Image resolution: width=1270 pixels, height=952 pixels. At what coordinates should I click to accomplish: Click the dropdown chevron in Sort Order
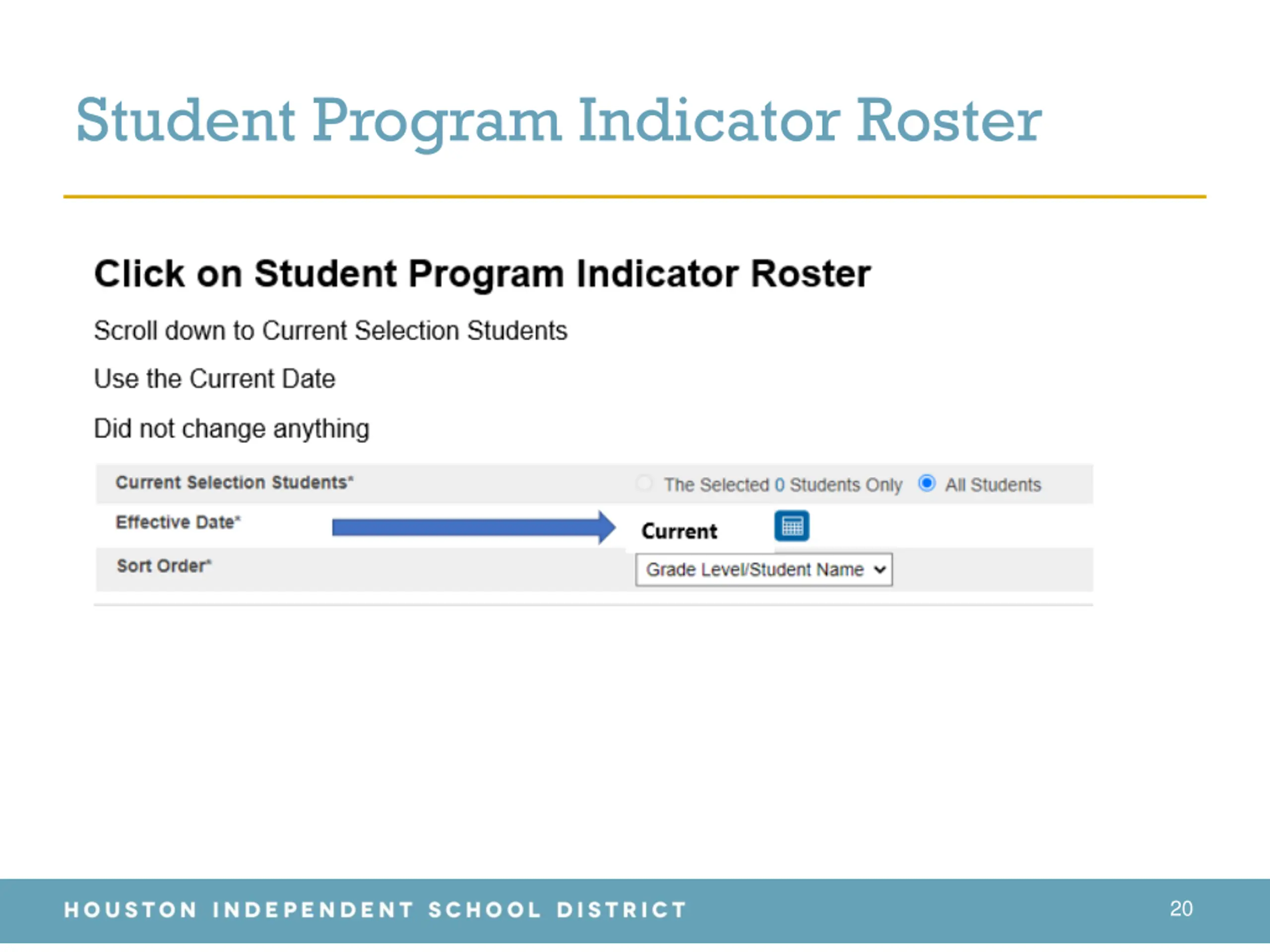pyautogui.click(x=880, y=570)
